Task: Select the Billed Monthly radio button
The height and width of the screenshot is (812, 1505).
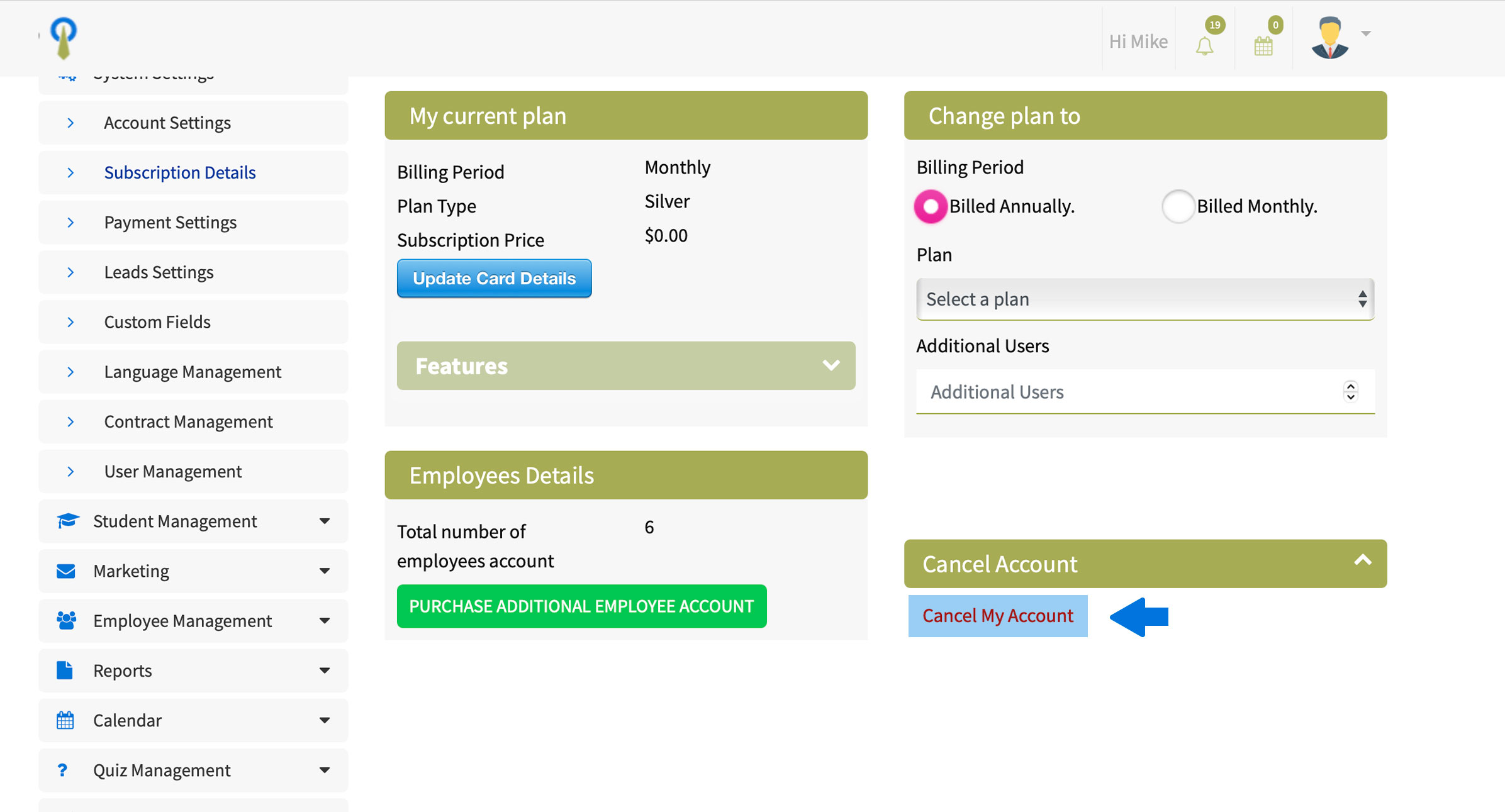Action: coord(1178,206)
